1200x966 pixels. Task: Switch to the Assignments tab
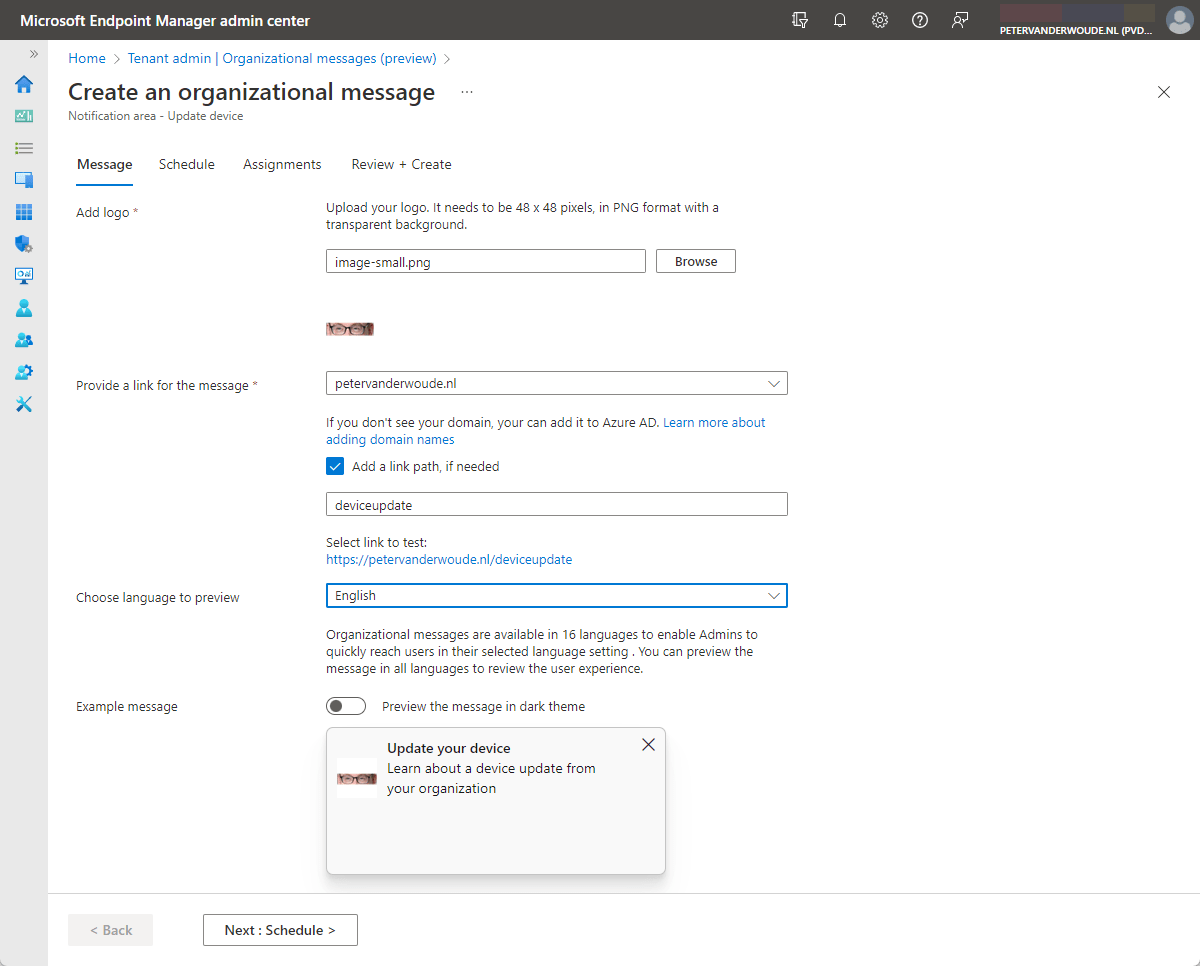tap(282, 164)
